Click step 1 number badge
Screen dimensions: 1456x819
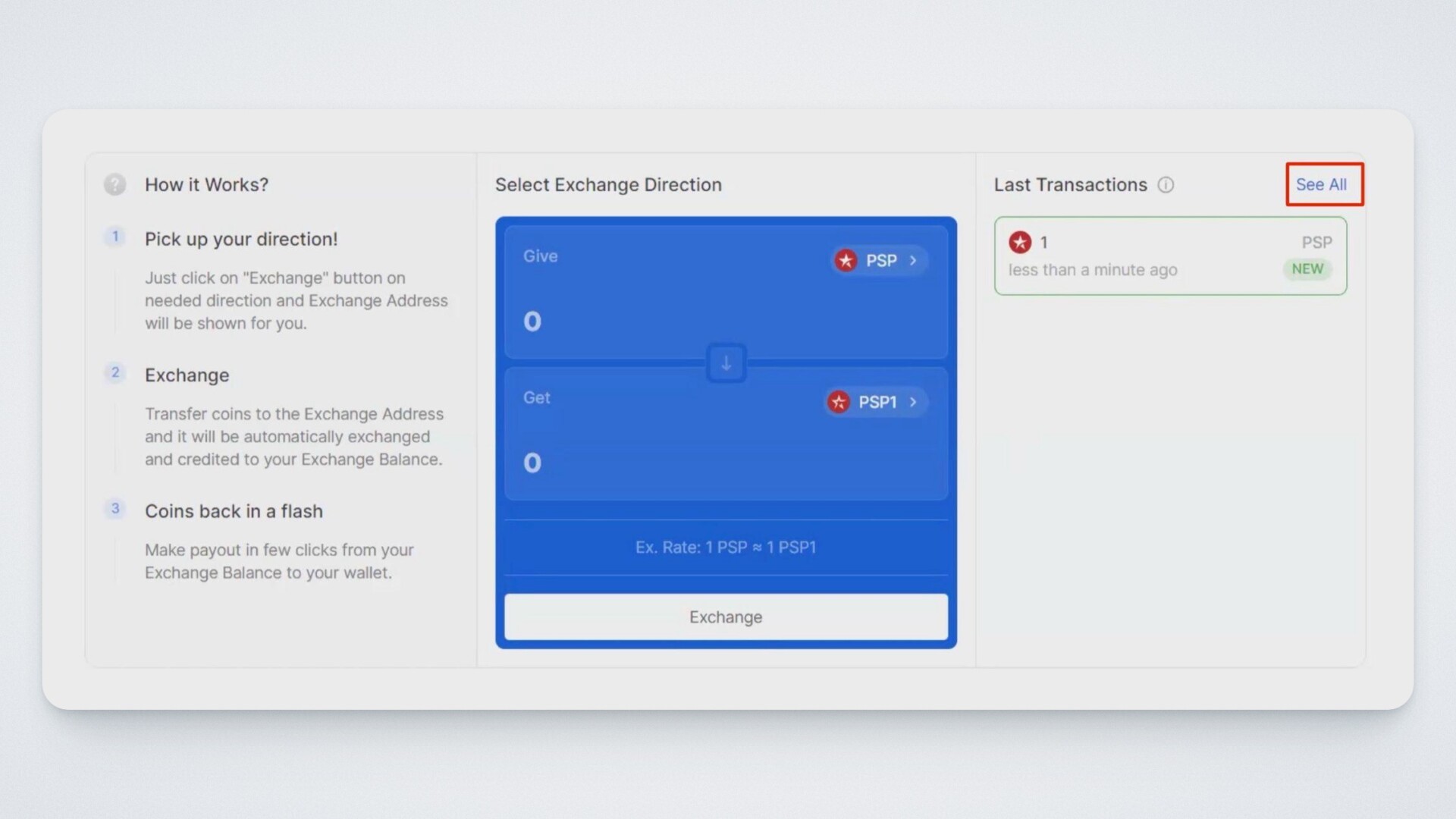tap(115, 237)
